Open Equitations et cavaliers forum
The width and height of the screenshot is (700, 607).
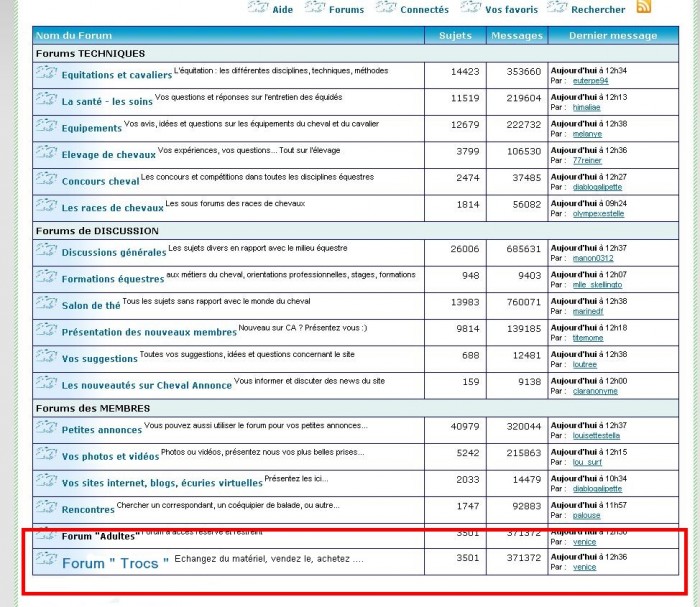click(117, 75)
